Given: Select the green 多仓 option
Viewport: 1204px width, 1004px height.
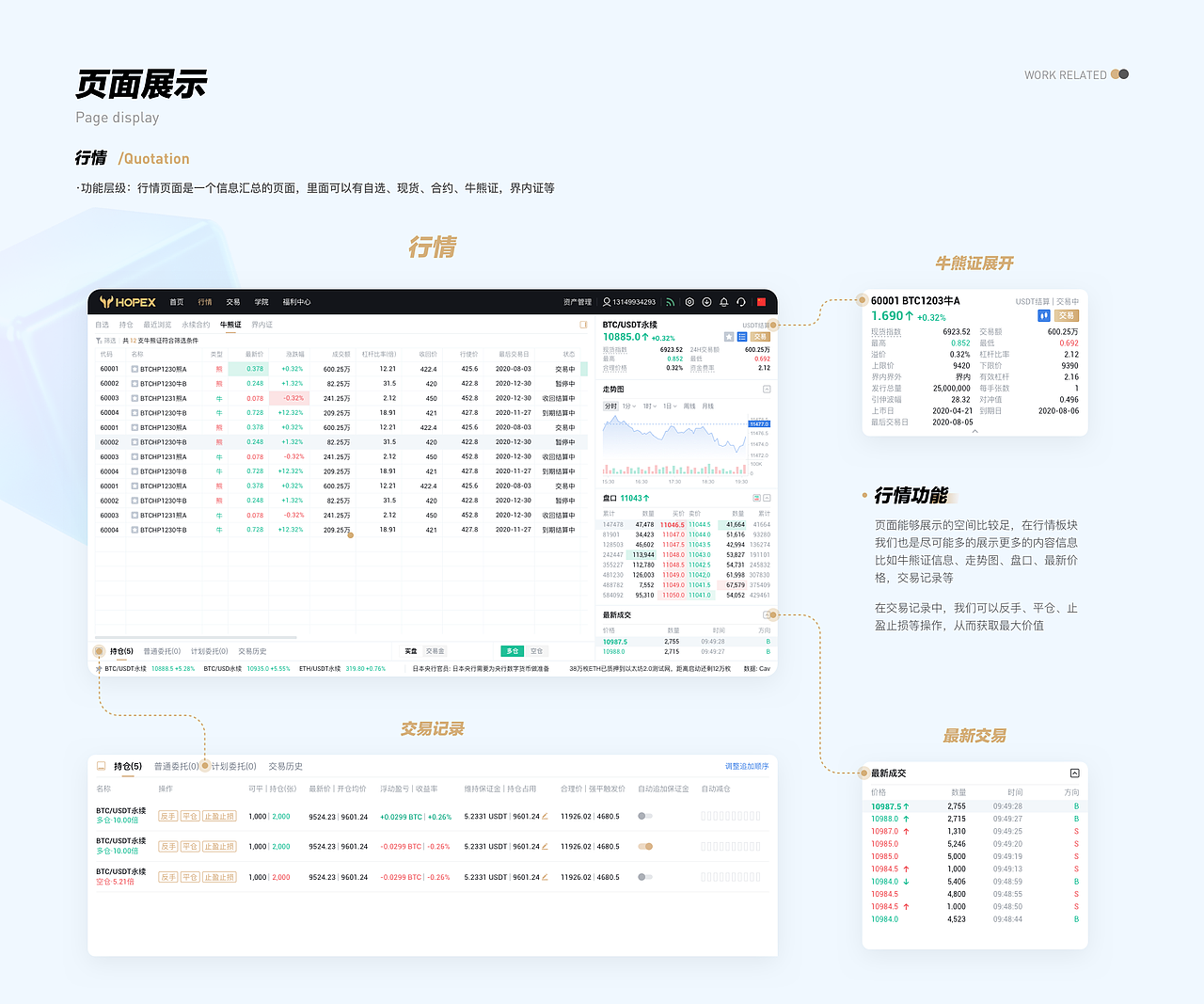Looking at the screenshot, I should 513,651.
